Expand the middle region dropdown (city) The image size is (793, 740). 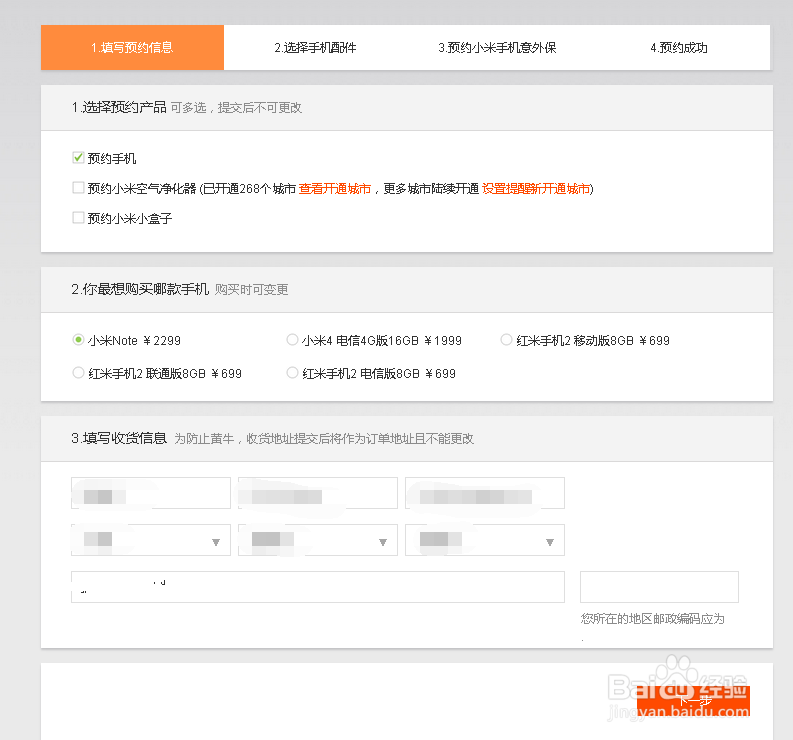click(318, 540)
